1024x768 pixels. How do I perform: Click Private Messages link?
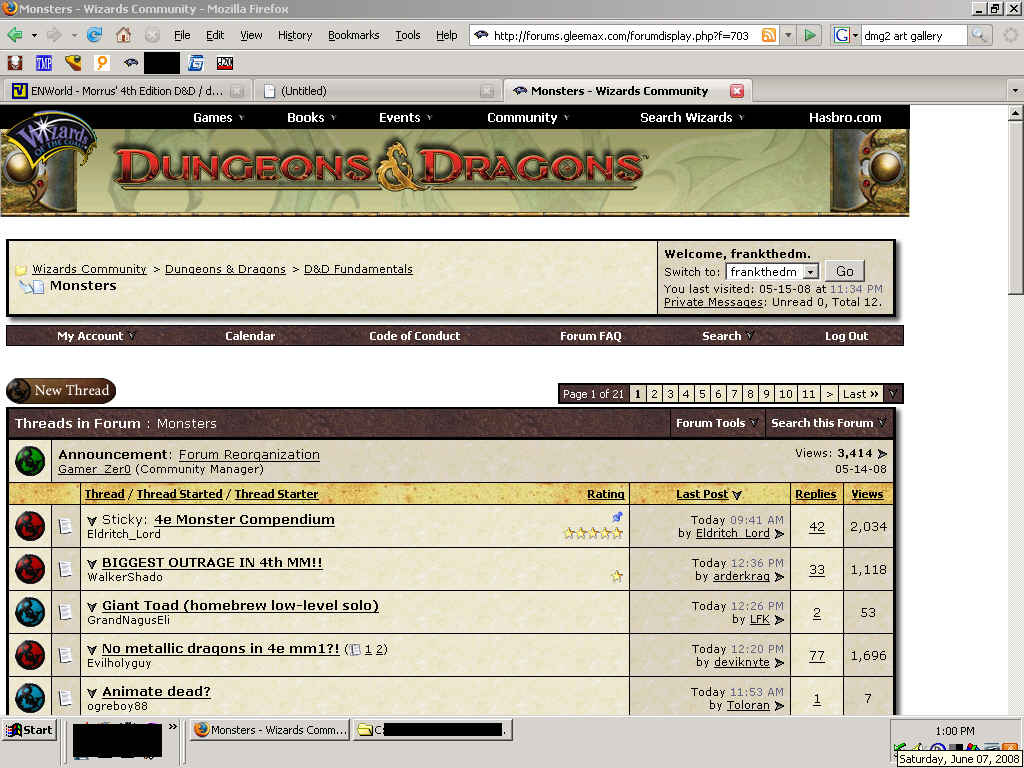tap(713, 302)
